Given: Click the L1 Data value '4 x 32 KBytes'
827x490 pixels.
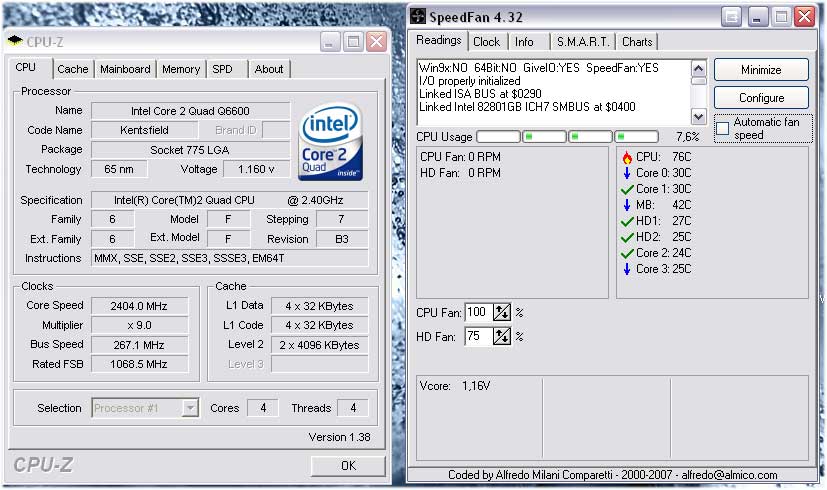Looking at the screenshot, I should 320,306.
